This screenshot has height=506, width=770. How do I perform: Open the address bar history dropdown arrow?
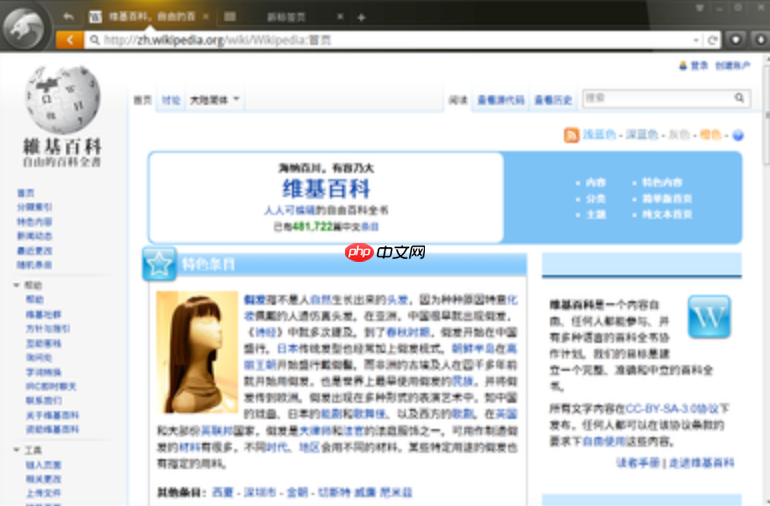coord(696,40)
